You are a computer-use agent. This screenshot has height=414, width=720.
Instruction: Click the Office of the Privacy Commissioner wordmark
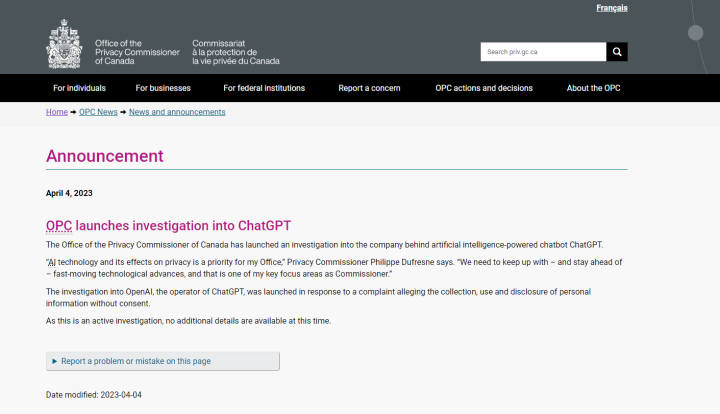click(x=137, y=52)
